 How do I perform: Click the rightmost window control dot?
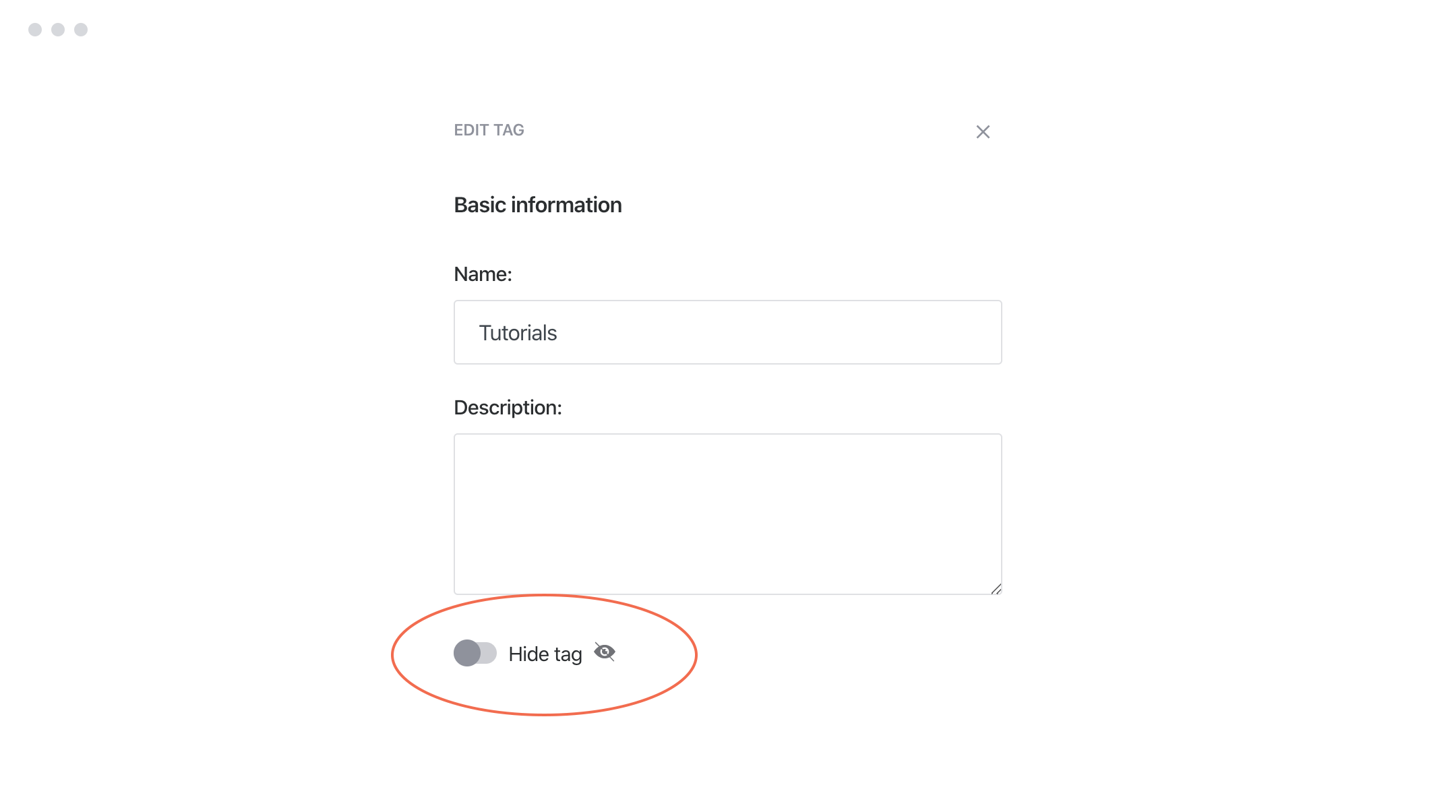pyautogui.click(x=81, y=29)
